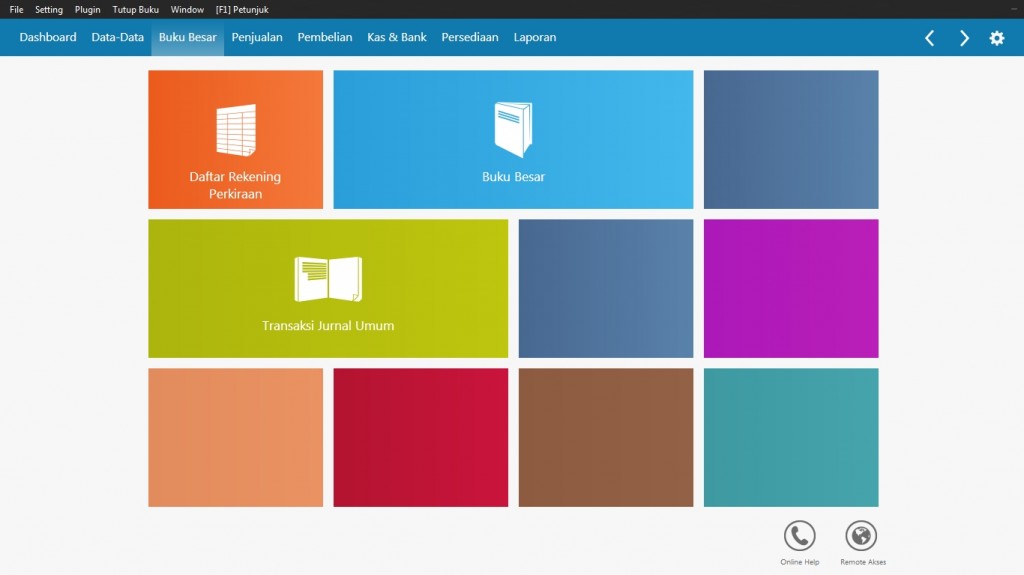Click the empty crimson red tile
Viewport: 1024px width, 575px height.
click(420, 437)
